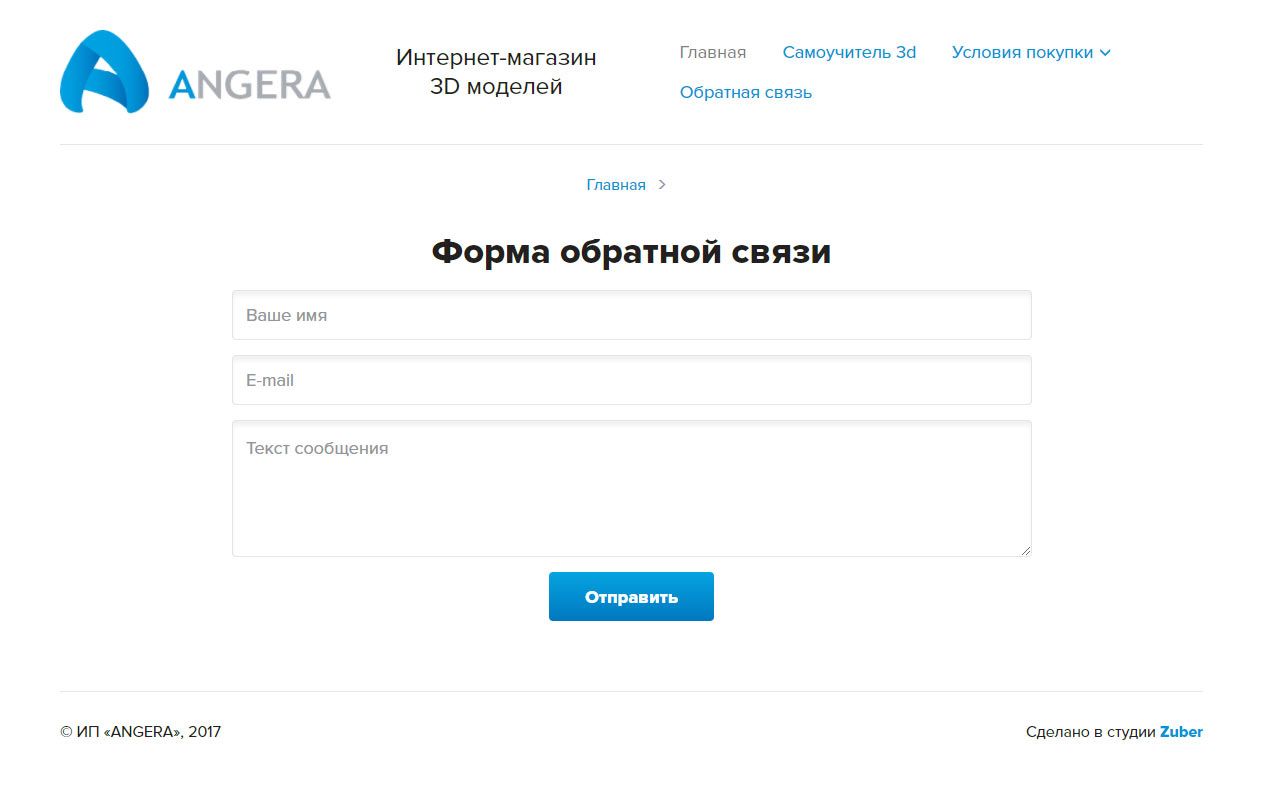Click the breadcrumb separator arrow

point(662,185)
